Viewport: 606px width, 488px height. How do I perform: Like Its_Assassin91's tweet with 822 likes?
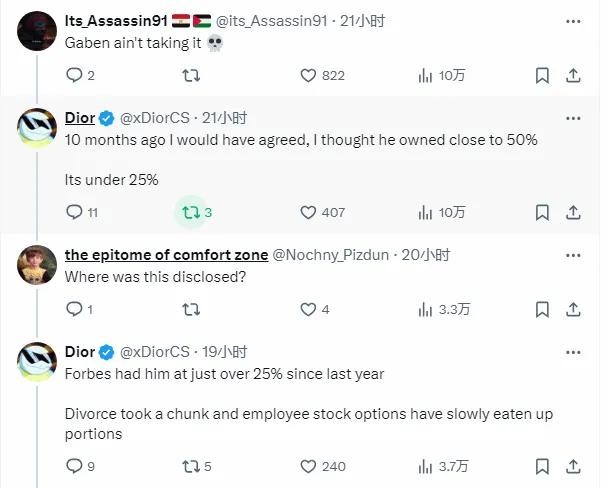[309, 75]
